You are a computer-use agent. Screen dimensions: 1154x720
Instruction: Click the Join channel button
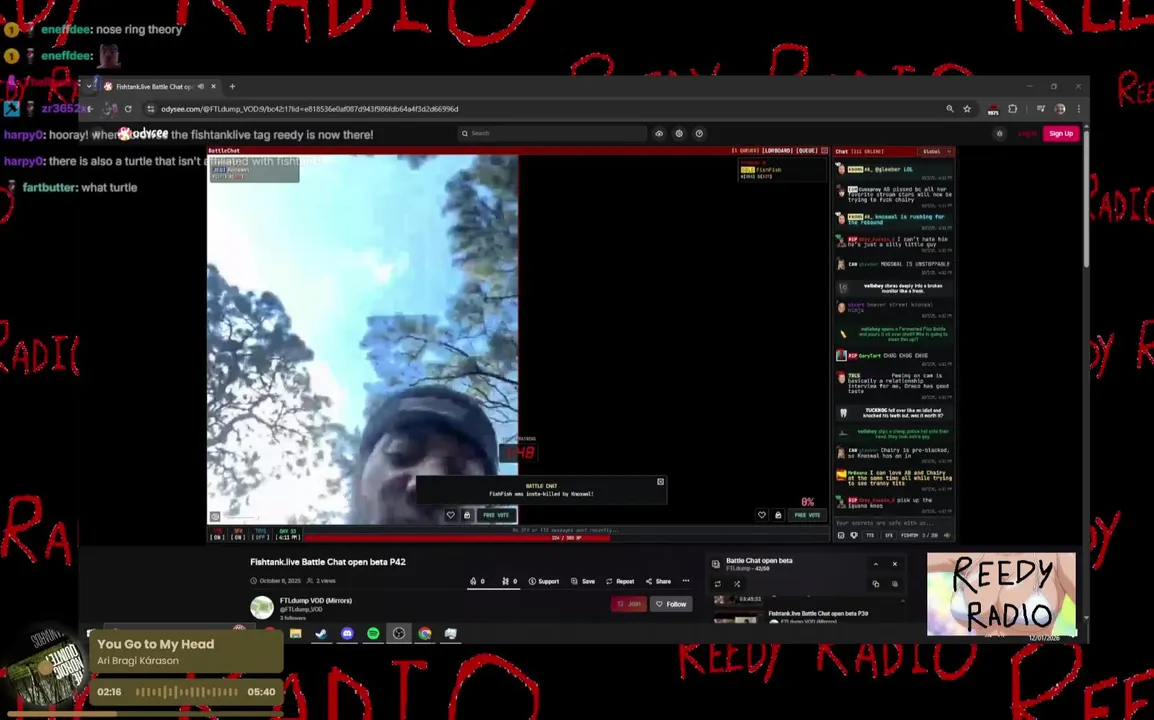tap(629, 604)
